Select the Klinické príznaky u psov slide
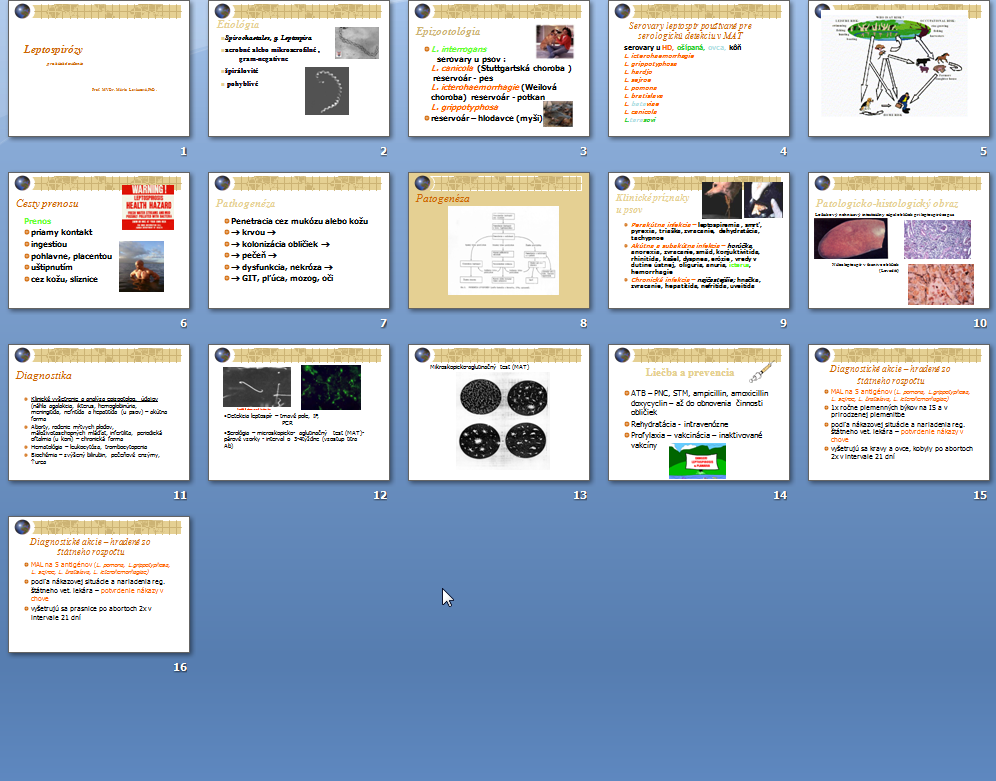The width and height of the screenshot is (996, 781). [x=698, y=241]
